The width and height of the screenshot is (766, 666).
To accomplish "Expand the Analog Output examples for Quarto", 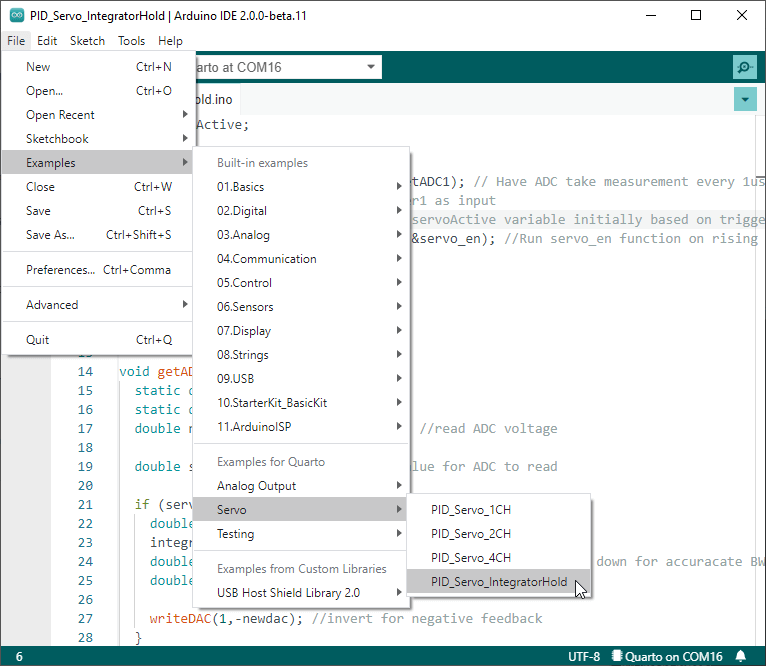I will point(301,485).
